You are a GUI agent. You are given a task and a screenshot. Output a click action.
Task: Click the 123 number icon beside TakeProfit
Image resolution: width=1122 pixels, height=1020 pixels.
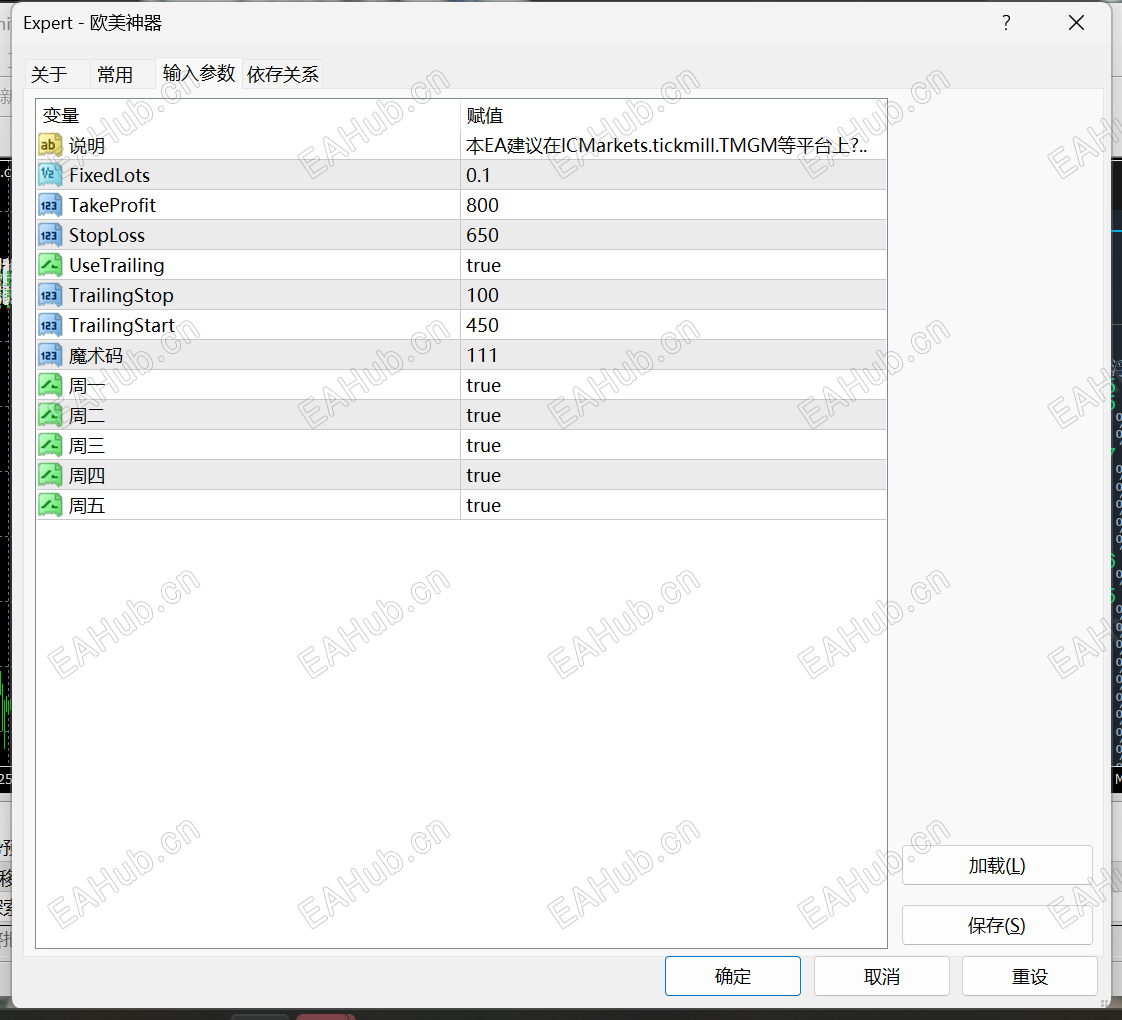pos(50,205)
